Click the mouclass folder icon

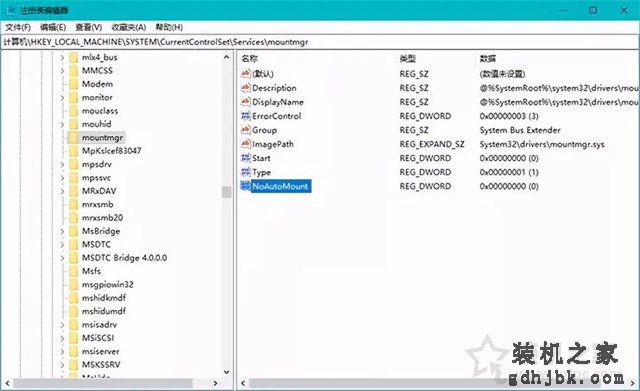(73, 111)
